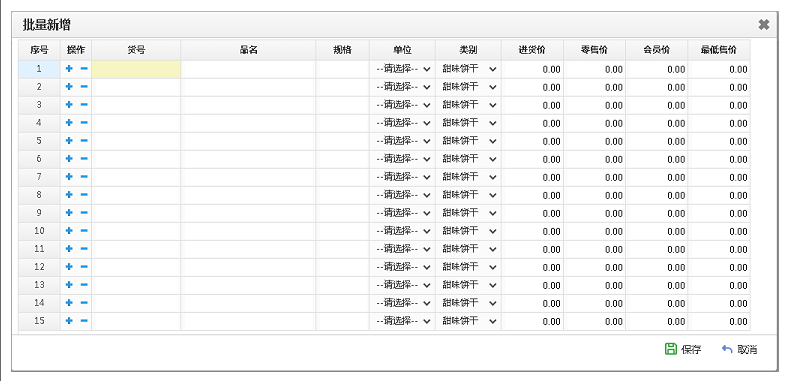The image size is (792, 381).
Task: Click the plus icon in row 12
Action: tap(69, 267)
